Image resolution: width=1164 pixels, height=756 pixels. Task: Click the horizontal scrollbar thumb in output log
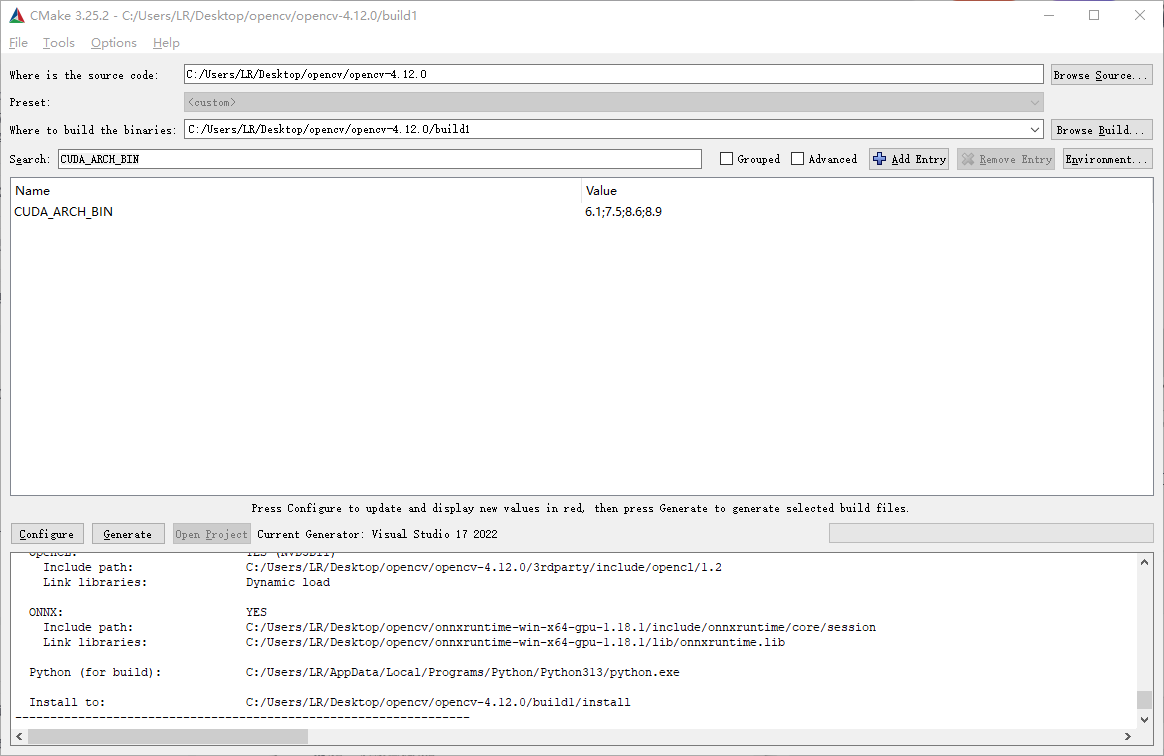(x=168, y=737)
